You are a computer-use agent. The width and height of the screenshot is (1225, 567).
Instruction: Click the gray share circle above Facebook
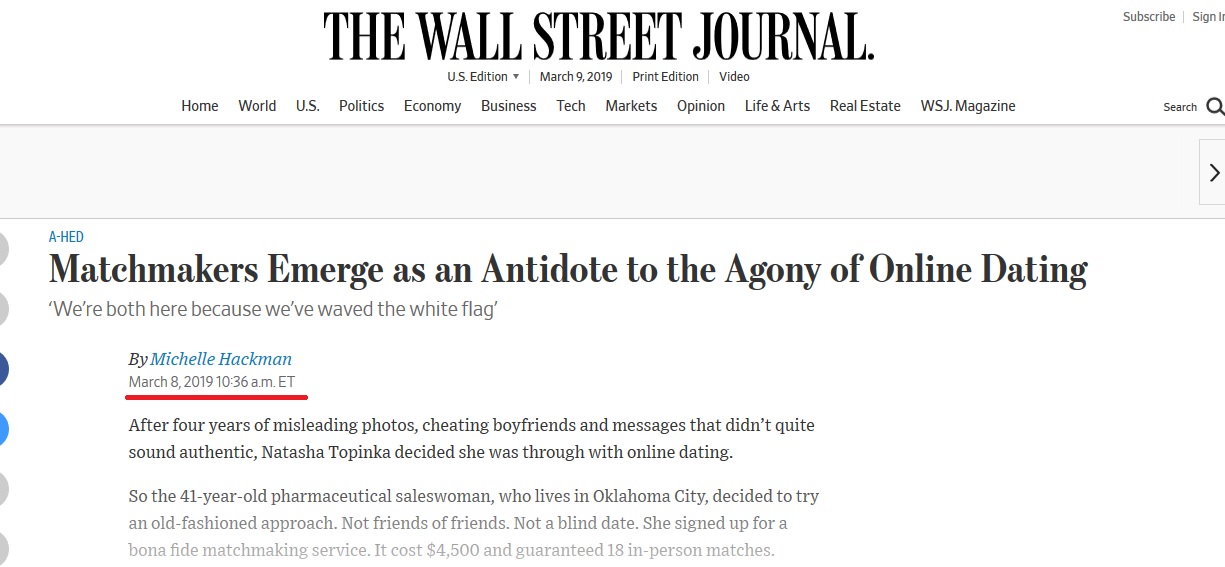pyautogui.click(x=3, y=309)
